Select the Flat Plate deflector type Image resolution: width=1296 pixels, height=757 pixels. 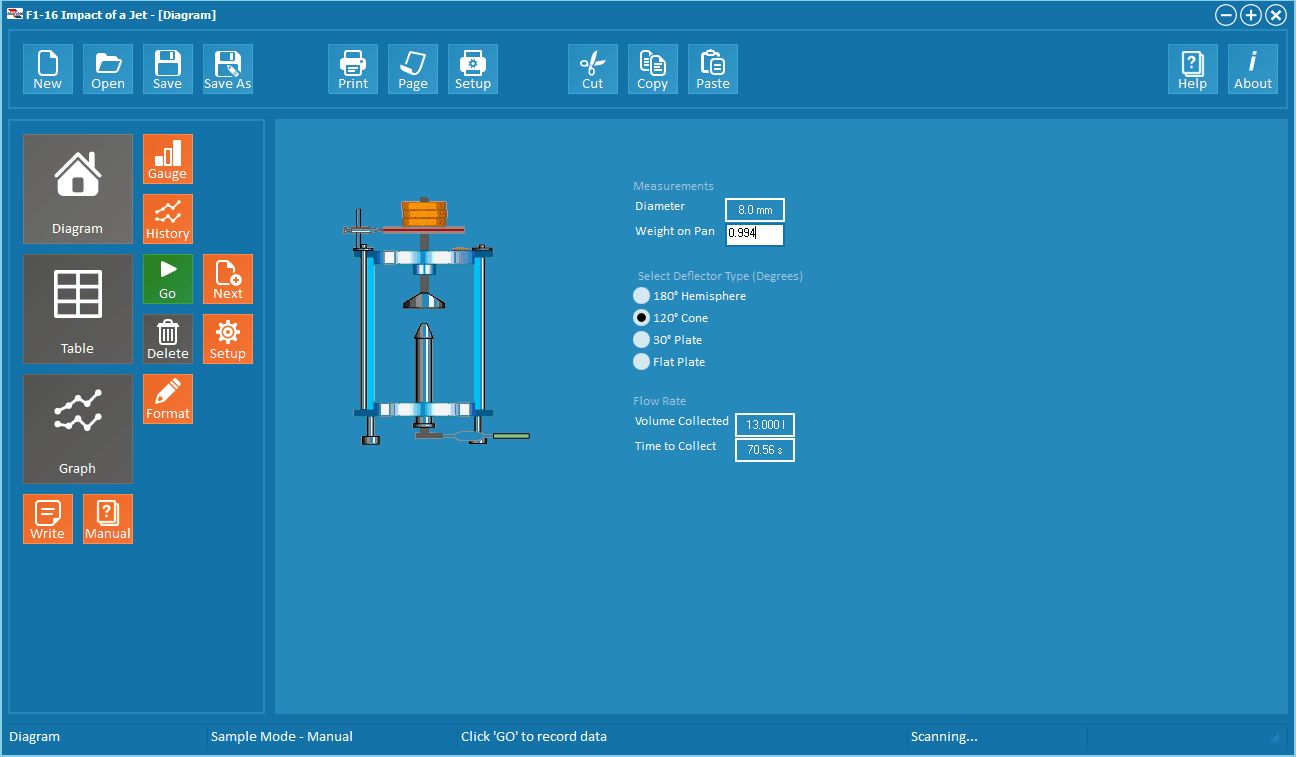click(x=642, y=362)
